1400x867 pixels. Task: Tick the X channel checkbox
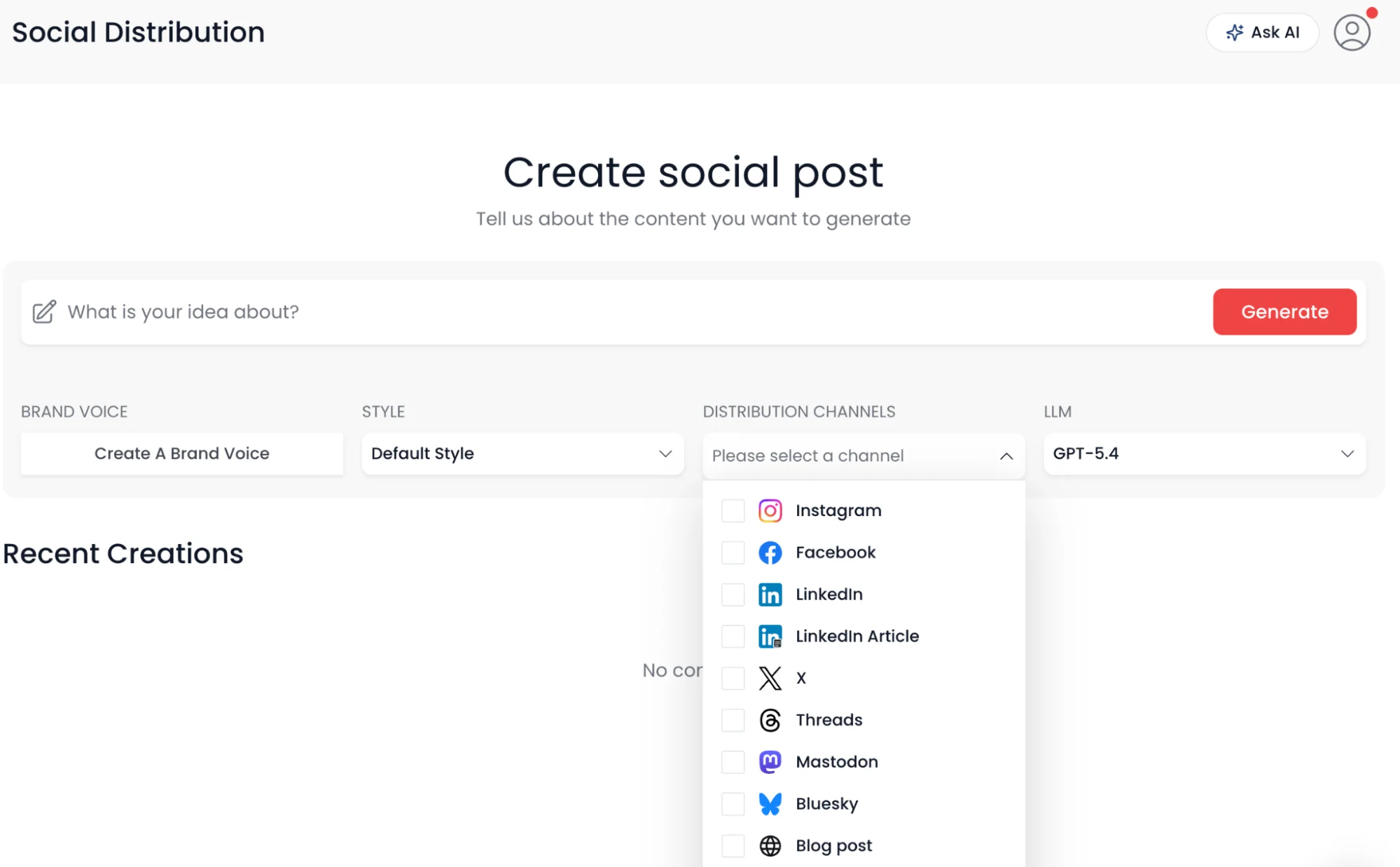pos(733,678)
